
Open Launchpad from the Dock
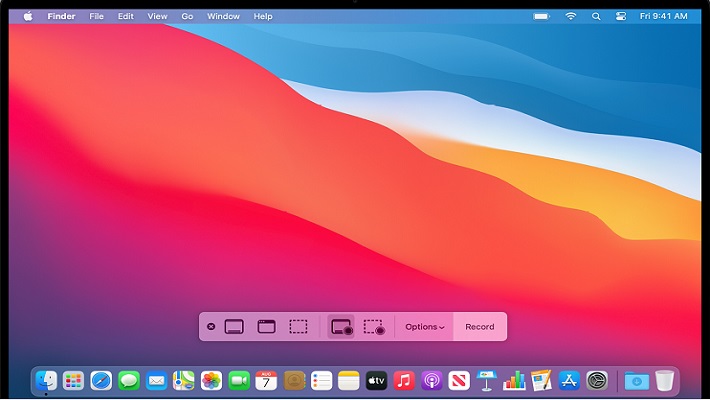[x=73, y=381]
